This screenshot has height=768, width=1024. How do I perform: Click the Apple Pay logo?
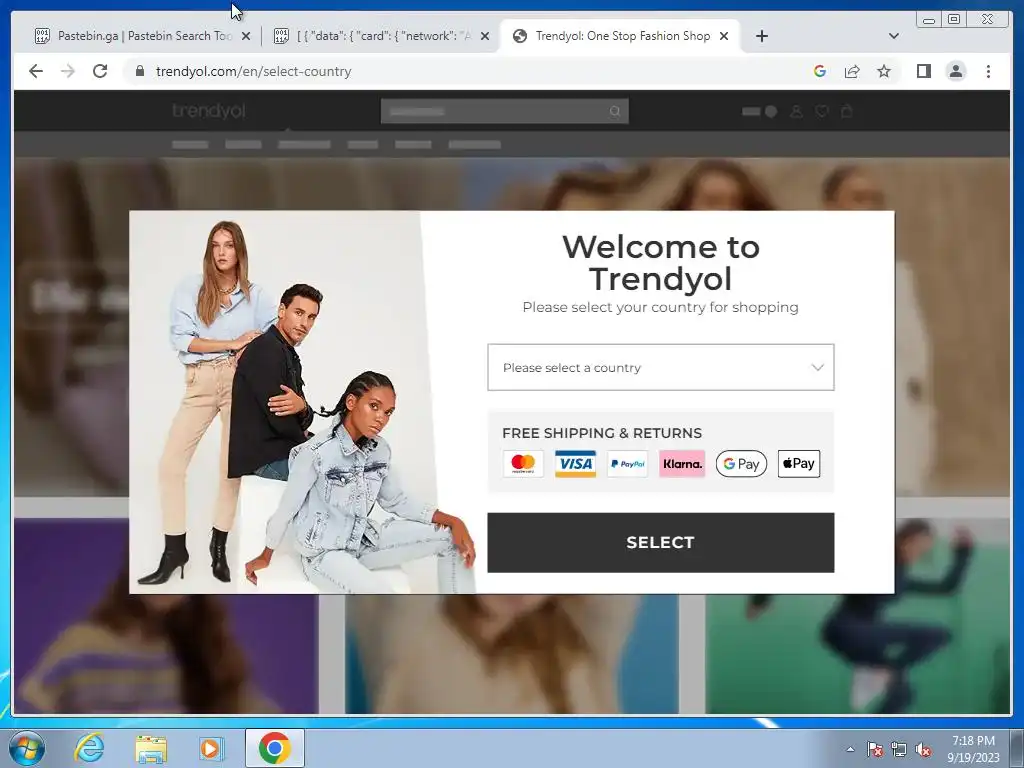(799, 464)
